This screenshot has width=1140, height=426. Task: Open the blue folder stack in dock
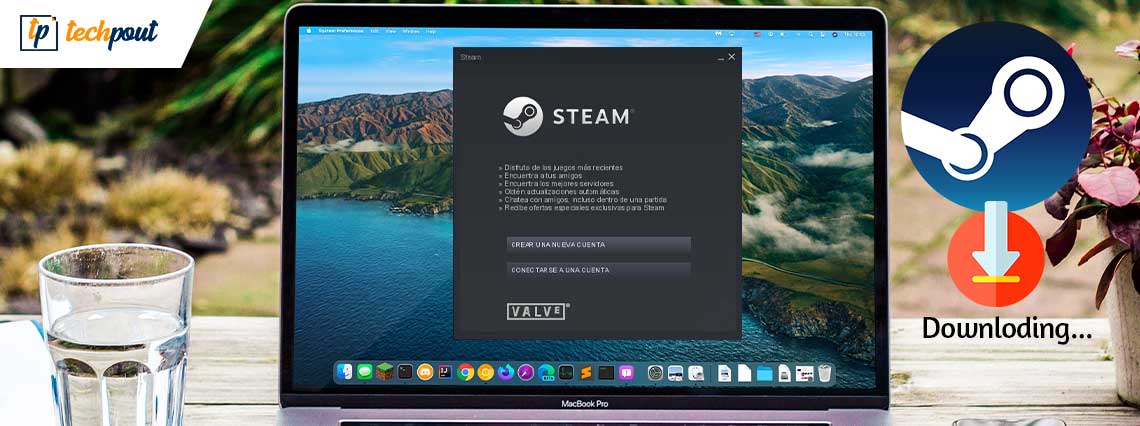click(x=765, y=373)
